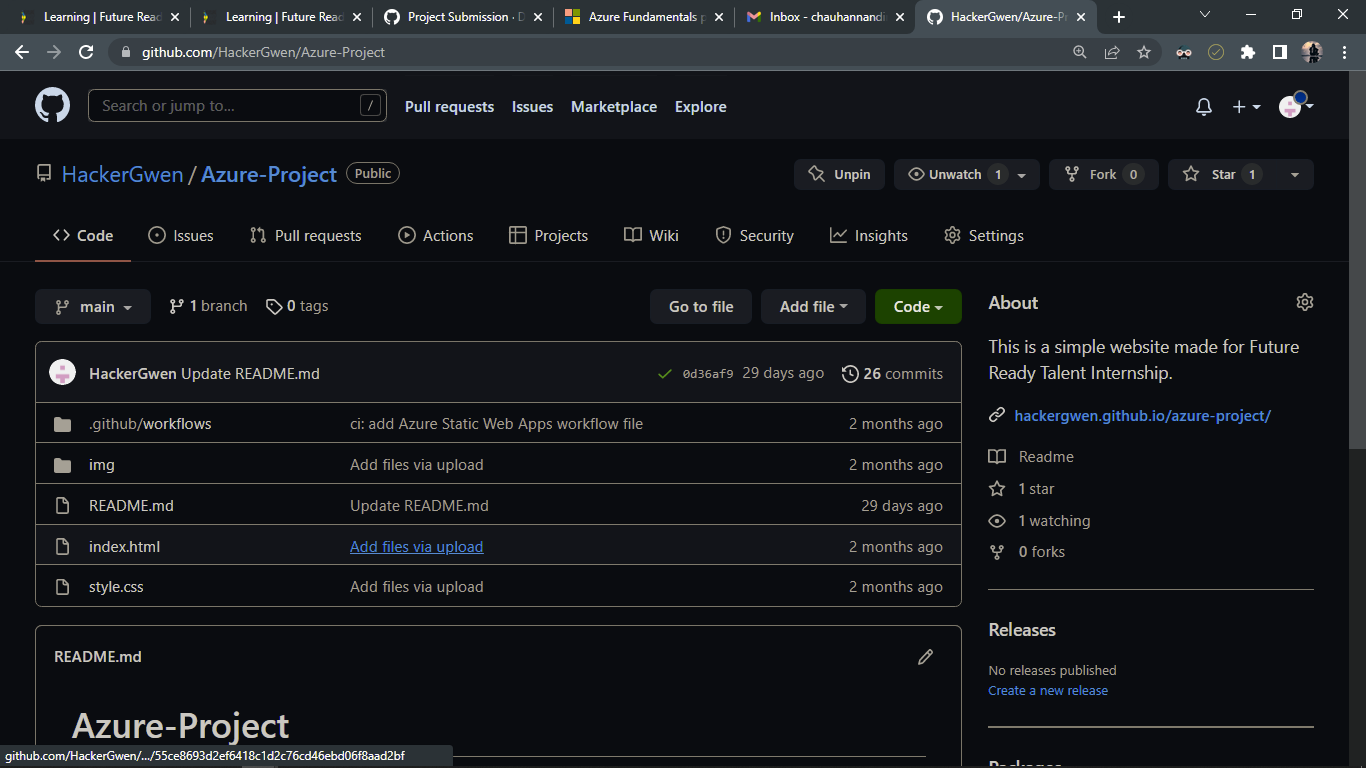Switch to the Code tab

click(x=83, y=236)
